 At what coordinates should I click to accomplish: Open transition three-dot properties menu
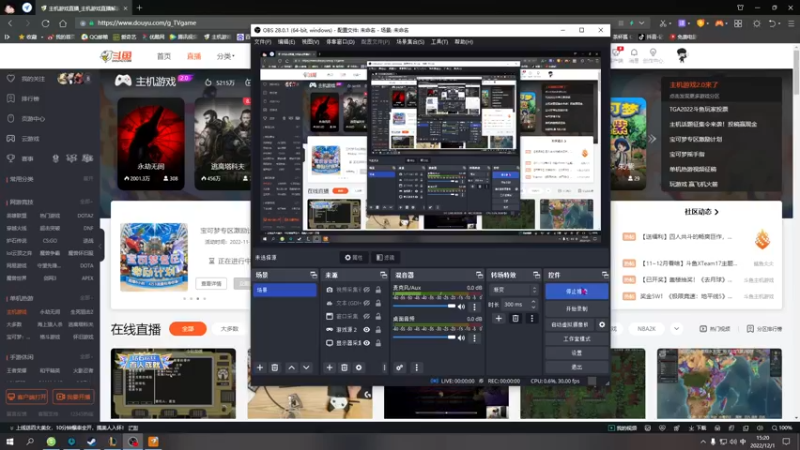pos(532,318)
